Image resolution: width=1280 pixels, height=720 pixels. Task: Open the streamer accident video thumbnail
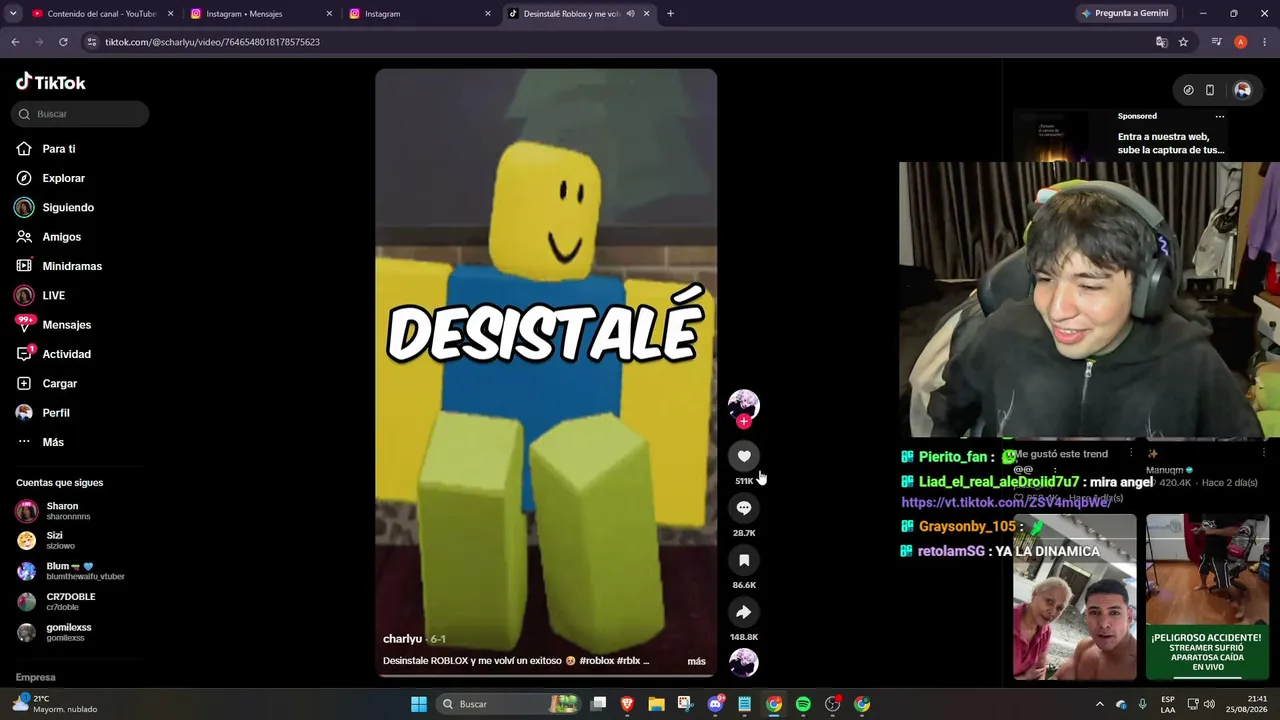click(1207, 597)
